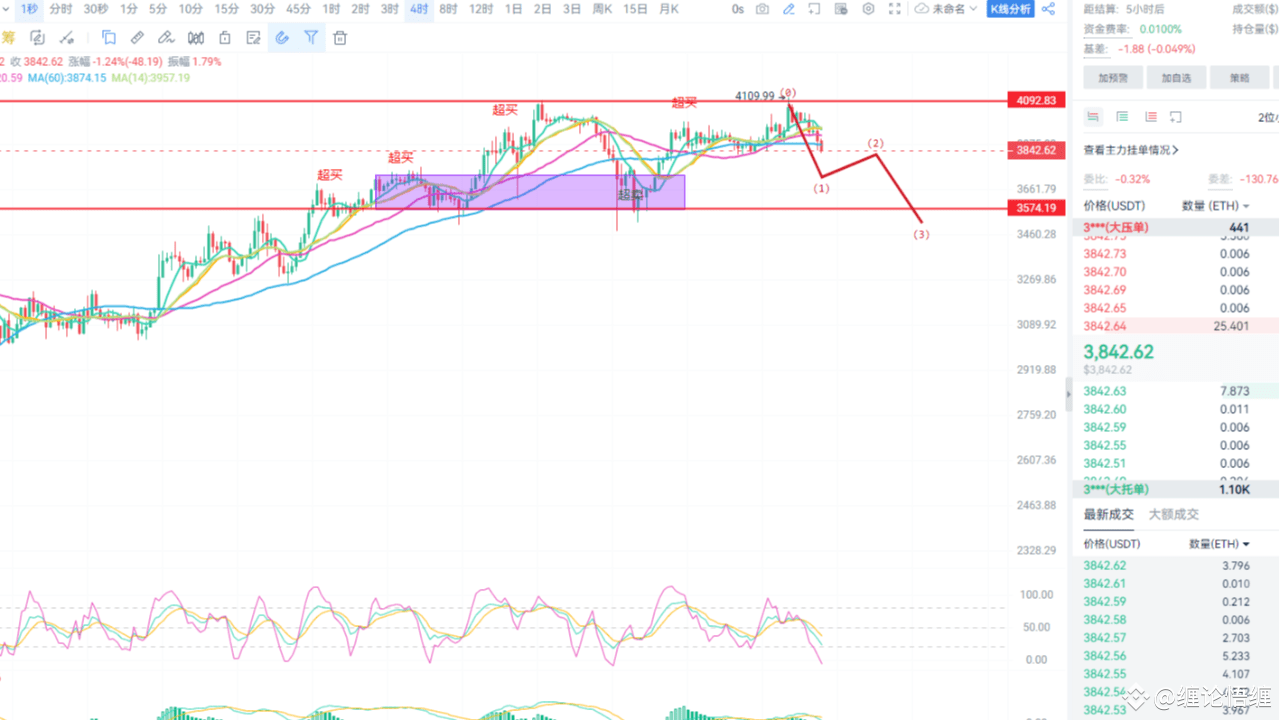
Task: Take a chart screenshot with the camera icon
Action: pyautogui.click(x=761, y=9)
